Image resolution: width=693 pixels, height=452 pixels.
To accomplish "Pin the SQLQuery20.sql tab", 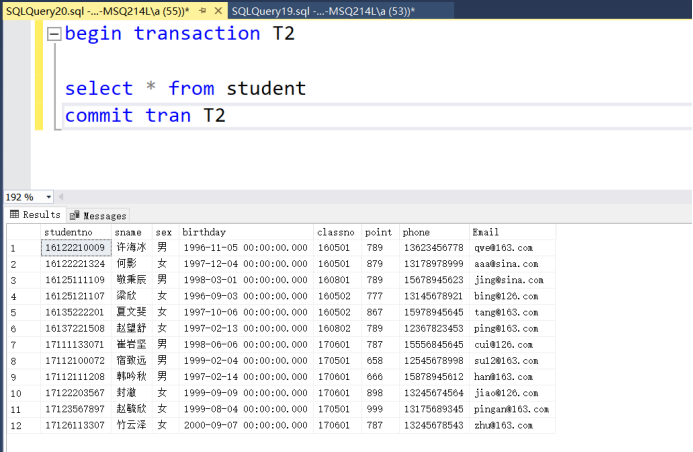I will point(203,11).
